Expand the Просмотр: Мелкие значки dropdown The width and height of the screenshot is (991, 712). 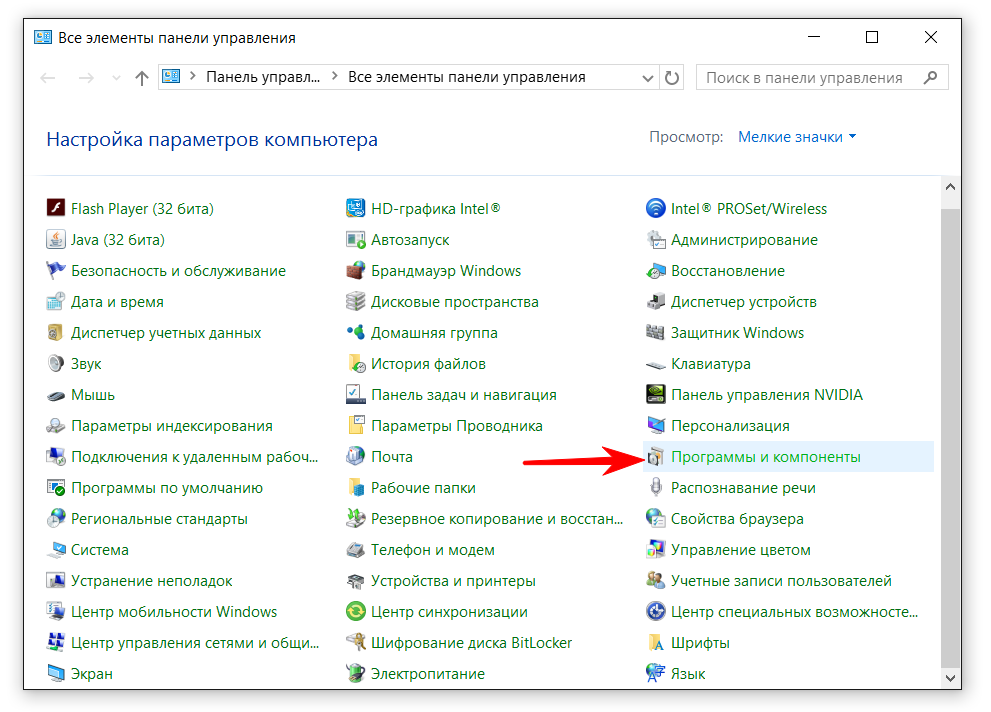coord(797,137)
